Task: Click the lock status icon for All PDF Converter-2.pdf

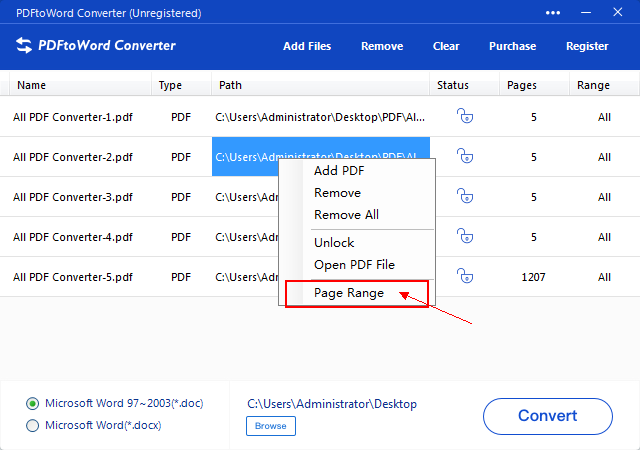Action: pyautogui.click(x=465, y=156)
